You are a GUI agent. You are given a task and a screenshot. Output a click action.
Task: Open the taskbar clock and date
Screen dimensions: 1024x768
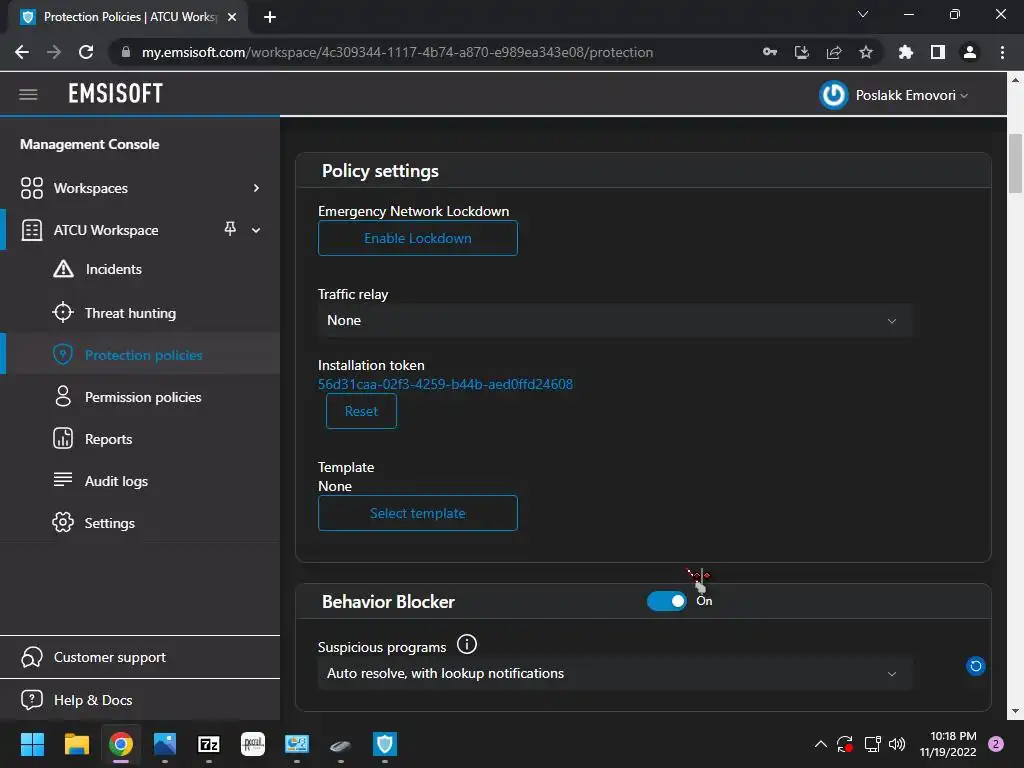(x=948, y=744)
